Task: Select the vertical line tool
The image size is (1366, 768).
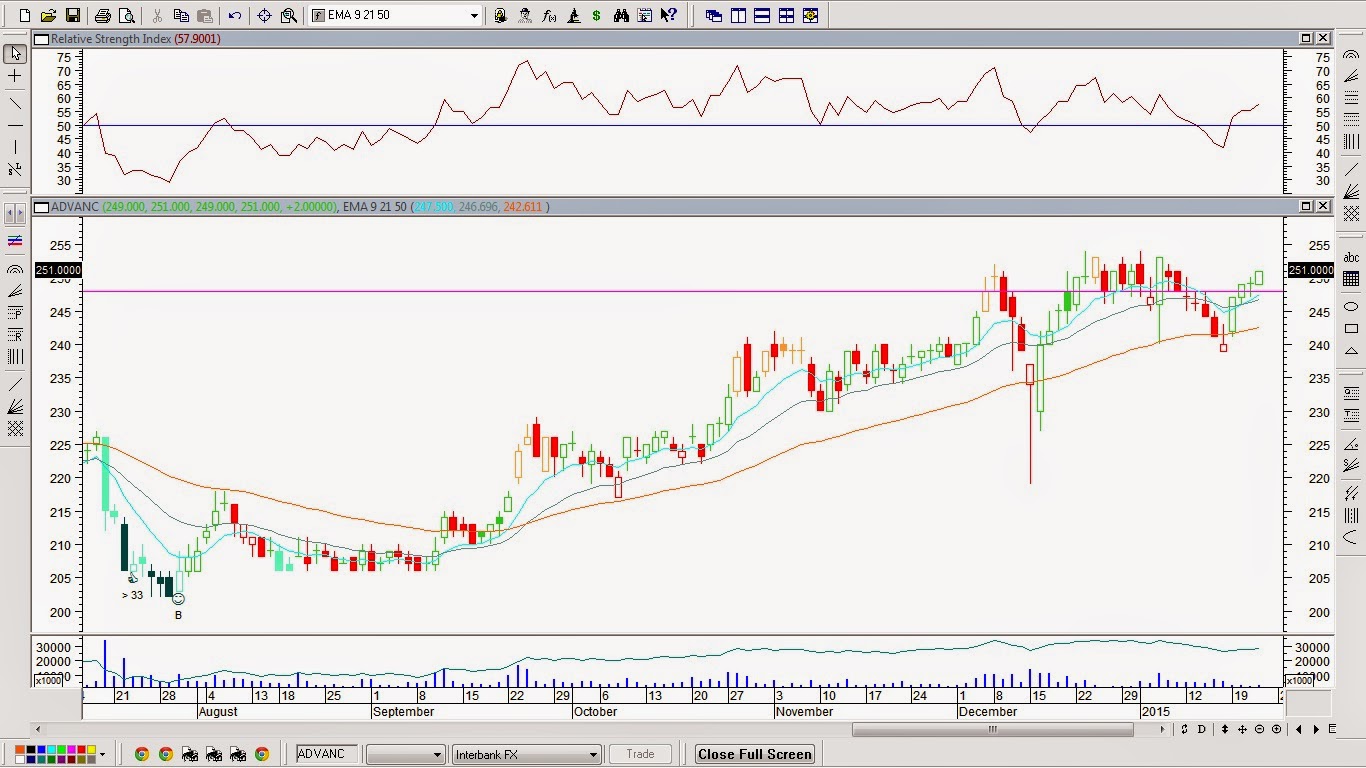Action: (15, 148)
